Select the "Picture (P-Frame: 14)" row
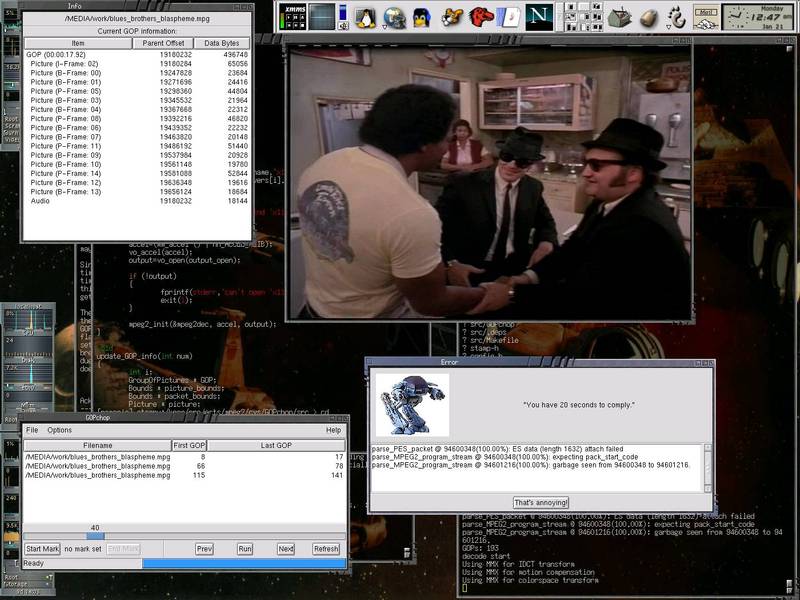The image size is (800, 600). [x=137, y=174]
